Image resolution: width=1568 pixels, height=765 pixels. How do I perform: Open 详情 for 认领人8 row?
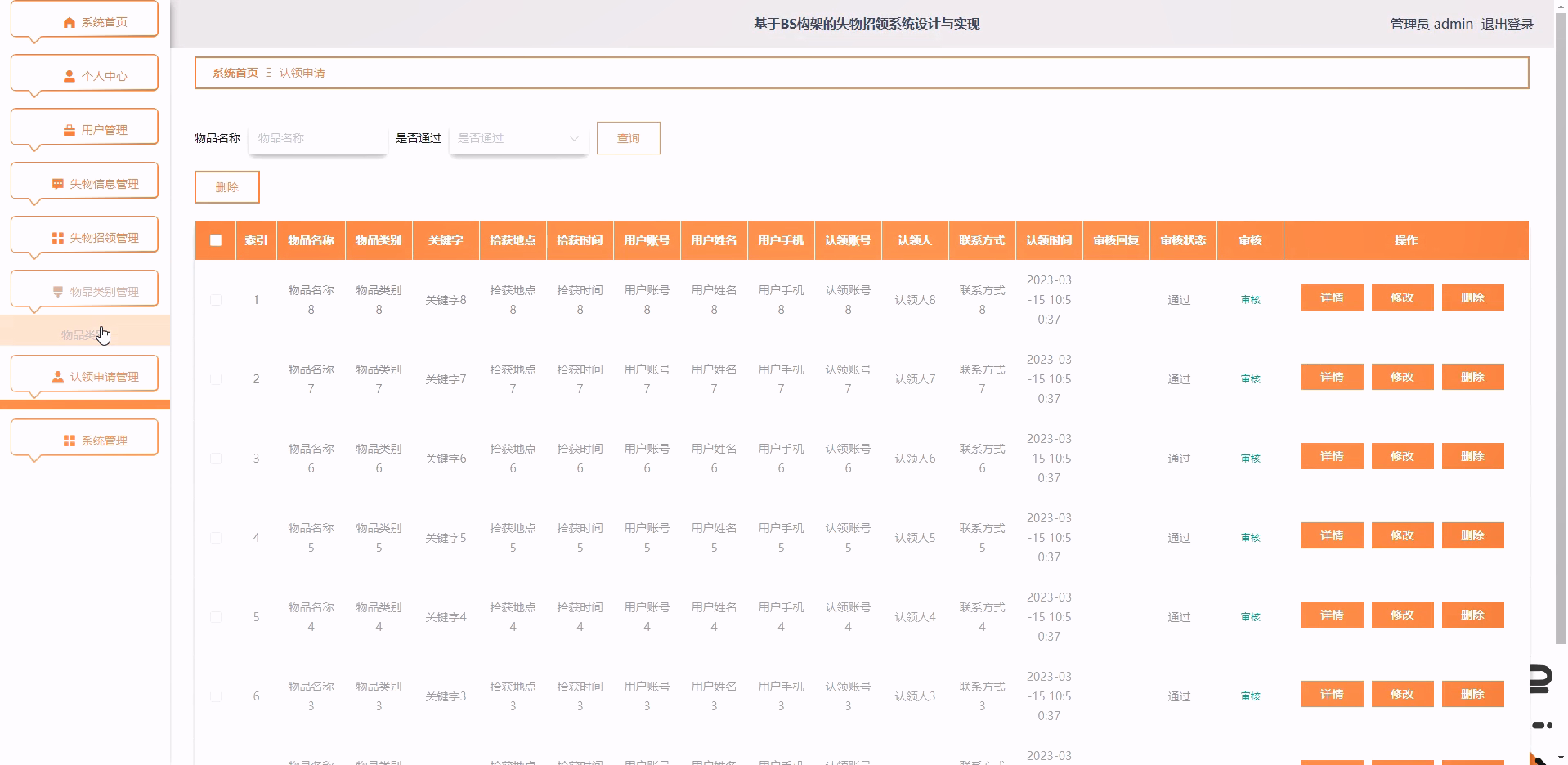pos(1333,297)
